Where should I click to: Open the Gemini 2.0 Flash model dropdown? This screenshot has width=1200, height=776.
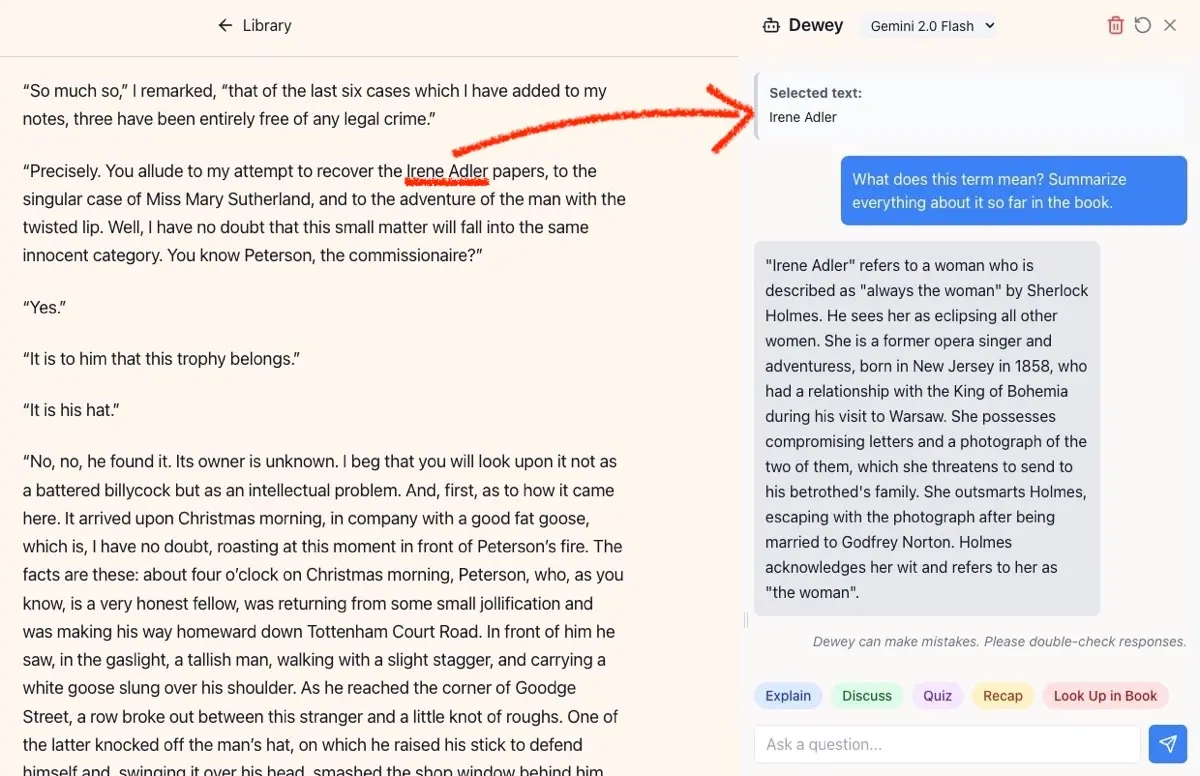932,26
